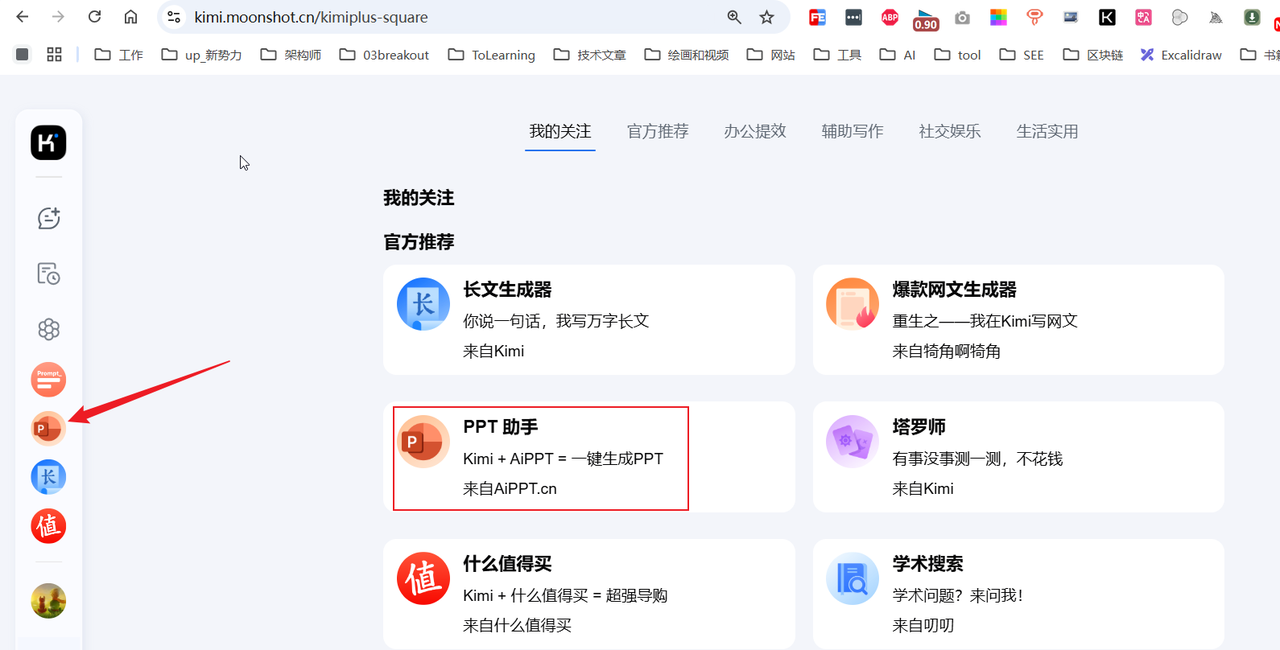The image size is (1280, 650).
Task: Open the Prompt assistant sidebar icon
Action: (x=48, y=379)
